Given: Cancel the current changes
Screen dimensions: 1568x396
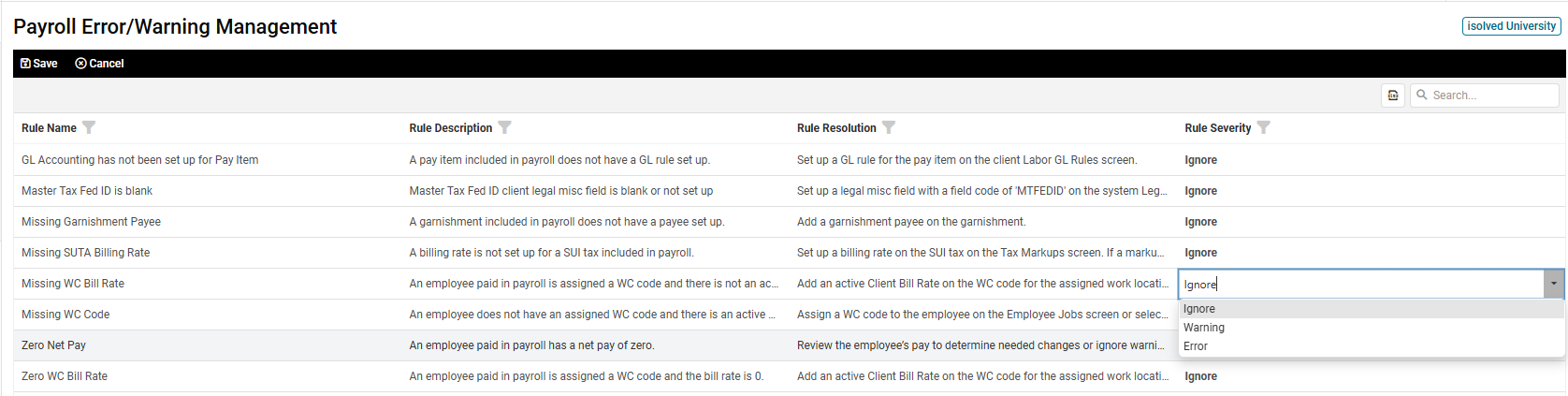Looking at the screenshot, I should [99, 64].
